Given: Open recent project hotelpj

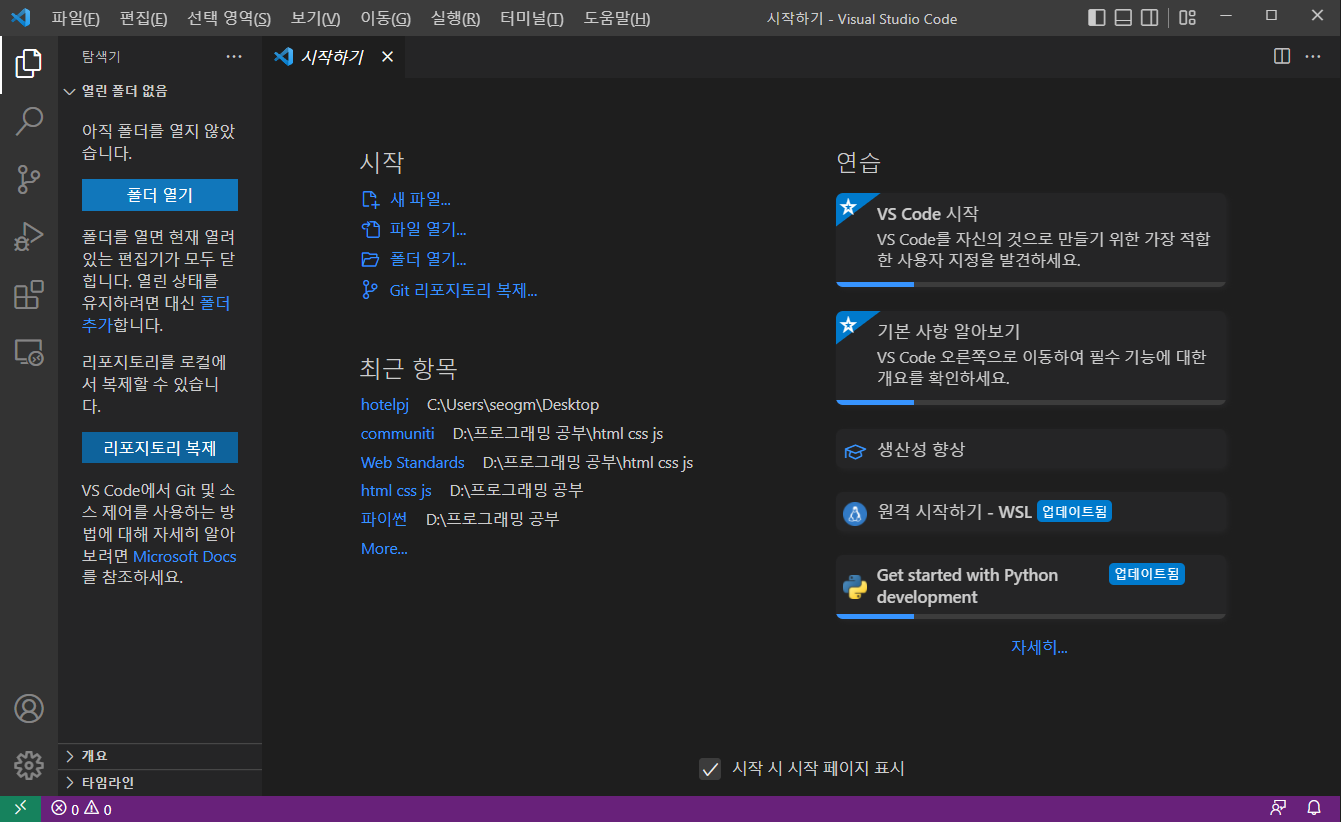Looking at the screenshot, I should [x=385, y=405].
